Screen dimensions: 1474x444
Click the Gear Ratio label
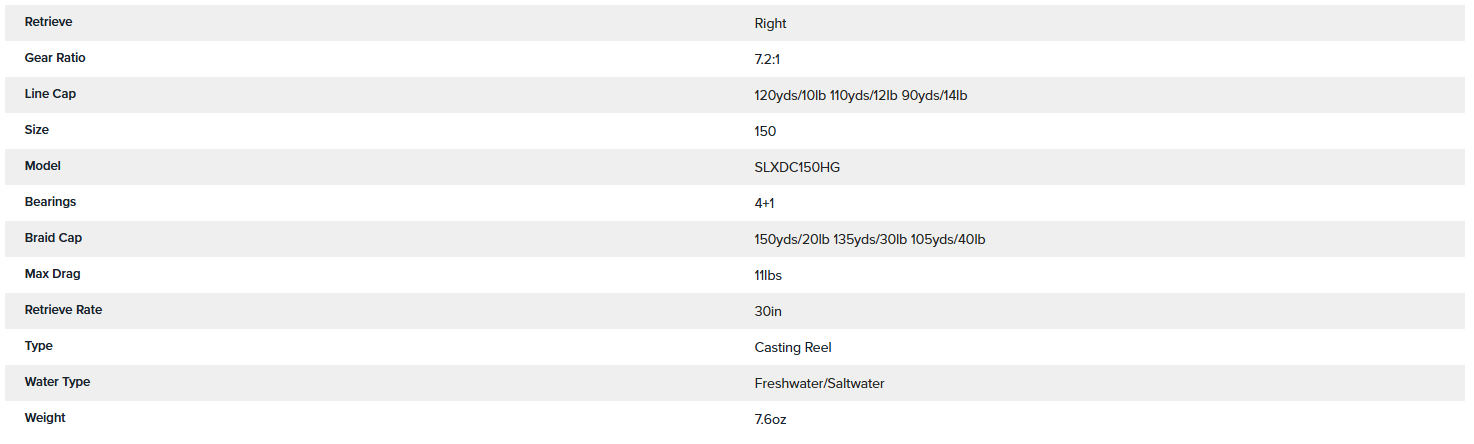pos(55,58)
